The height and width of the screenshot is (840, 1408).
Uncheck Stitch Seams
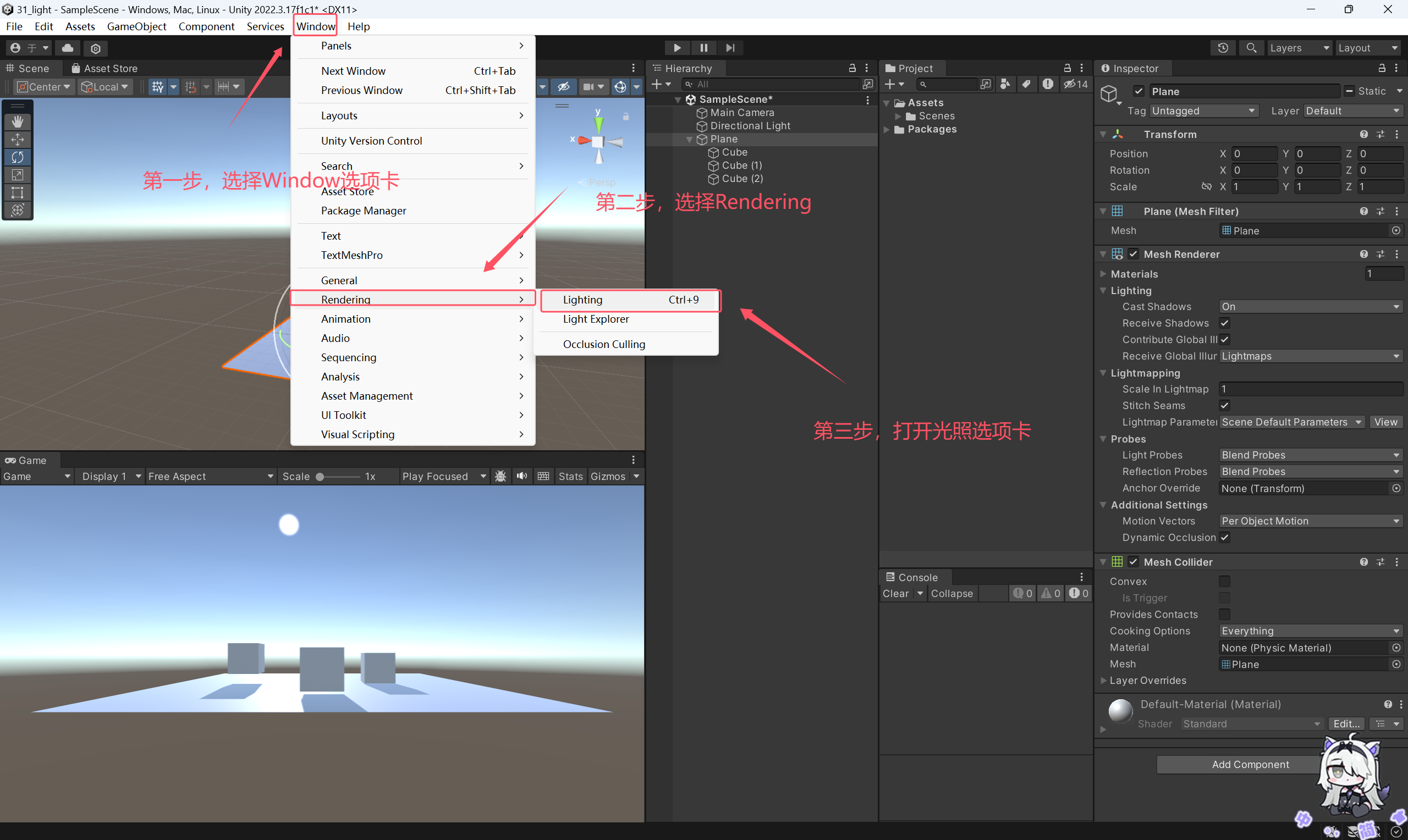coord(1224,405)
